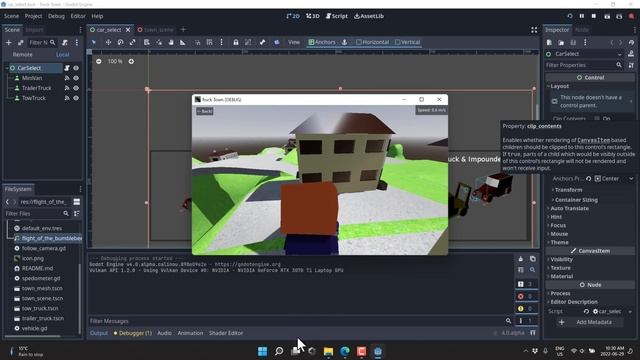640x360 pixels.
Task: Choose the Rotate Mode tool
Action: point(120,42)
